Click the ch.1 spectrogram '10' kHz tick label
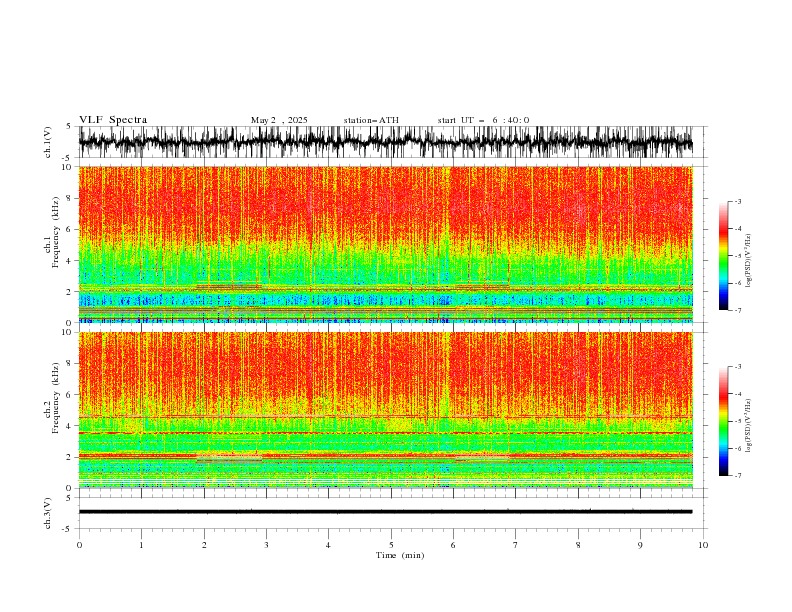This screenshot has width=792, height=612. (69, 167)
